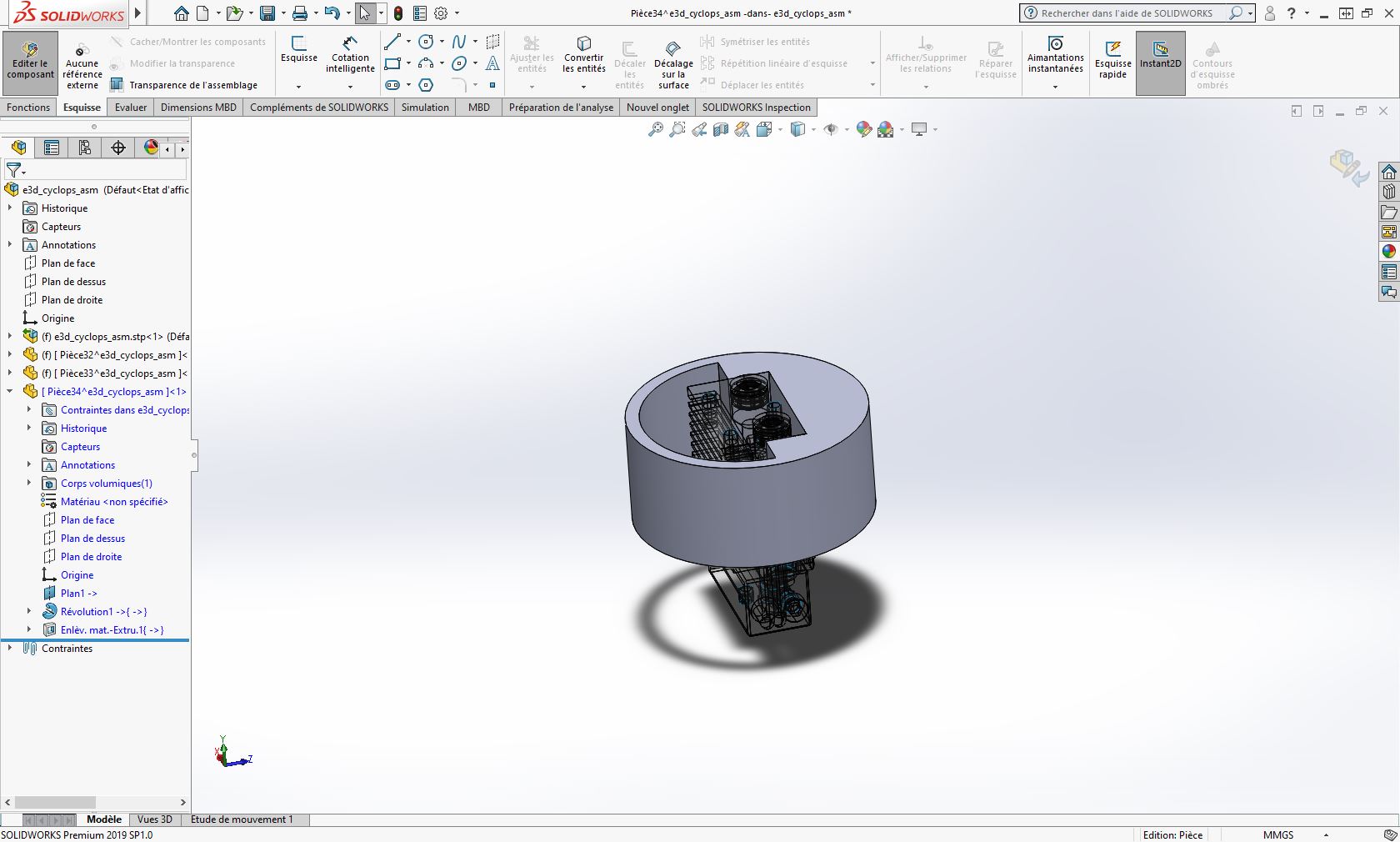
Task: Open the Line tool dropdown arrow
Action: [408, 42]
